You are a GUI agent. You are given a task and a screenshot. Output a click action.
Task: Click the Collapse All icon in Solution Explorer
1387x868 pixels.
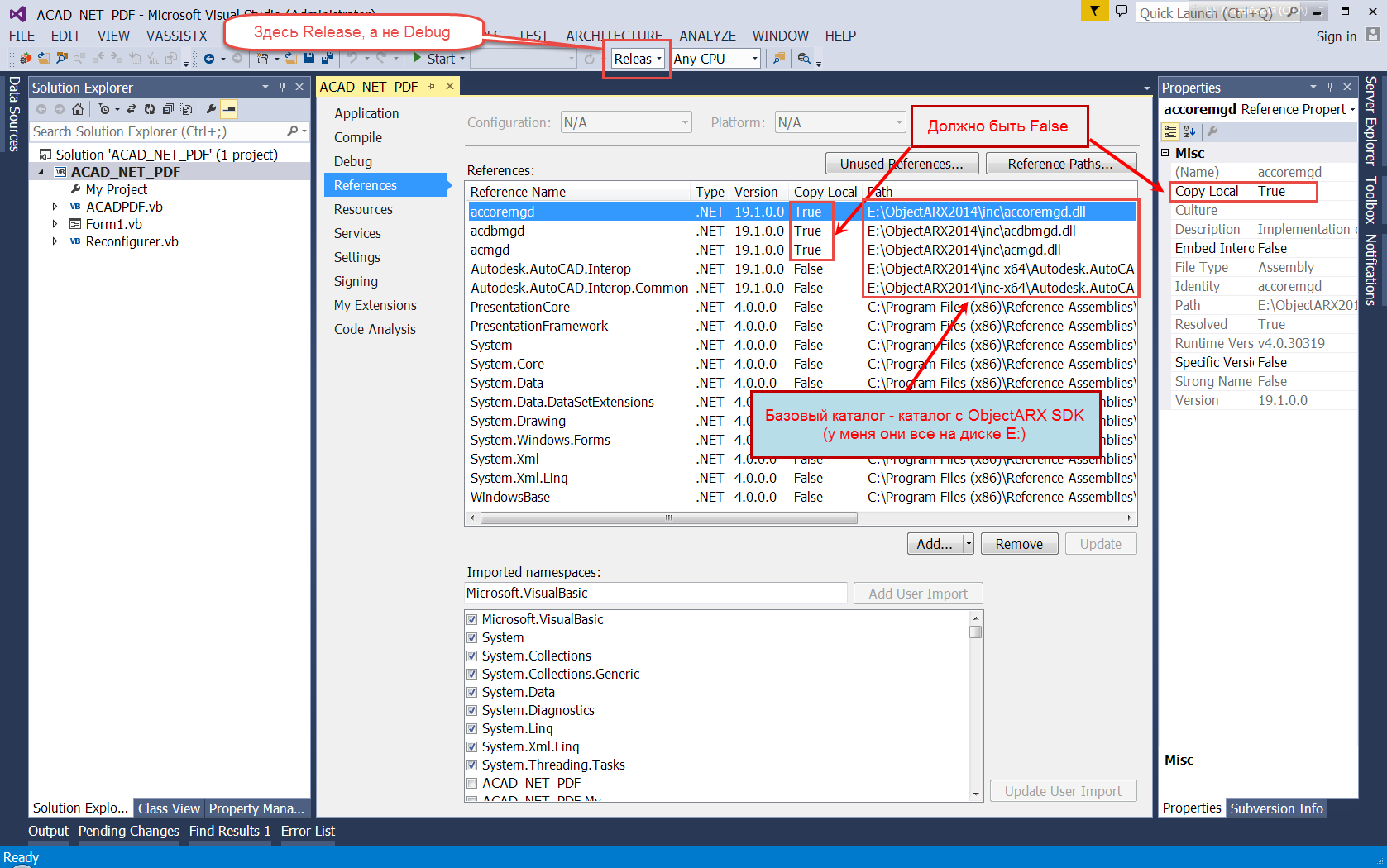click(x=168, y=109)
